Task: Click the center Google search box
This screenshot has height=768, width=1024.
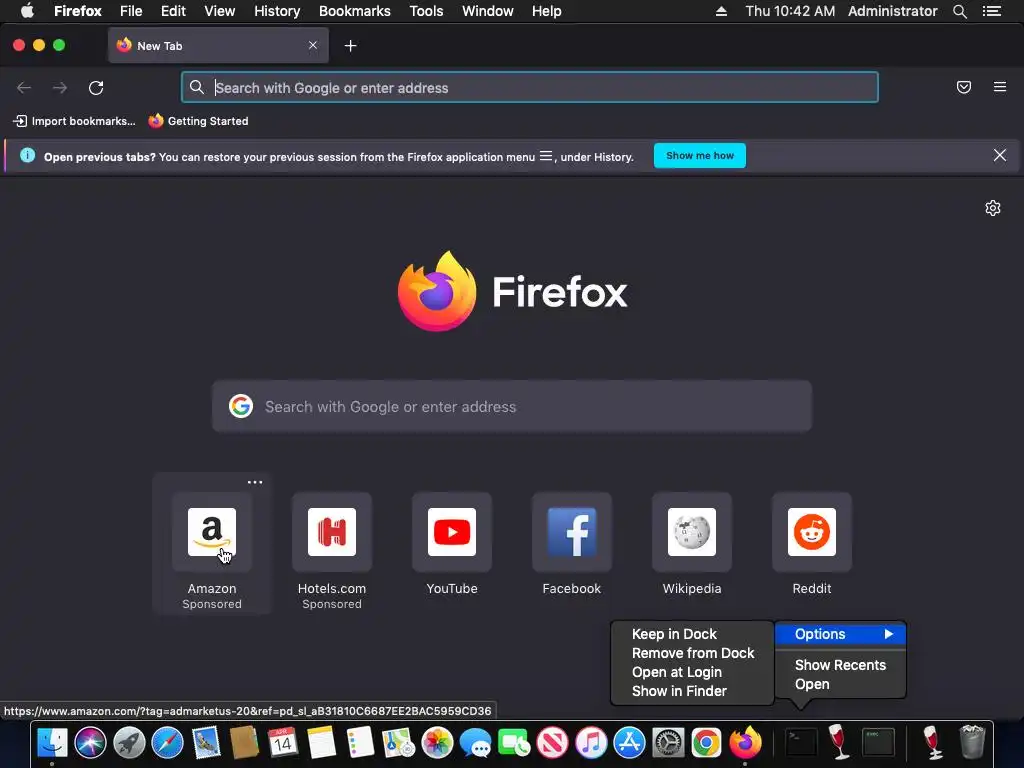Action: (512, 406)
